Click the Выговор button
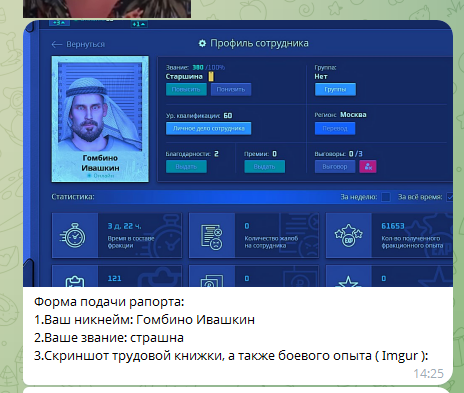Viewport: 464px width, 393px height. pos(335,167)
